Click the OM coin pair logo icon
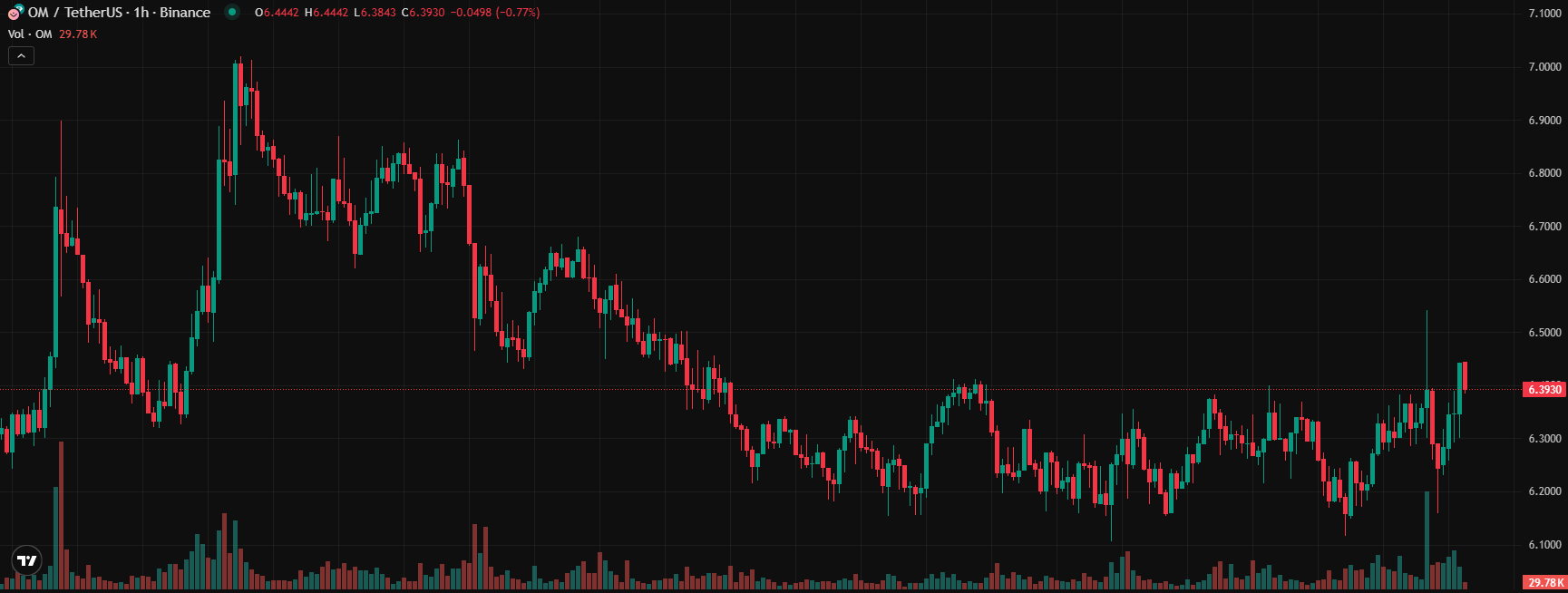This screenshot has width=1568, height=593. click(15, 13)
